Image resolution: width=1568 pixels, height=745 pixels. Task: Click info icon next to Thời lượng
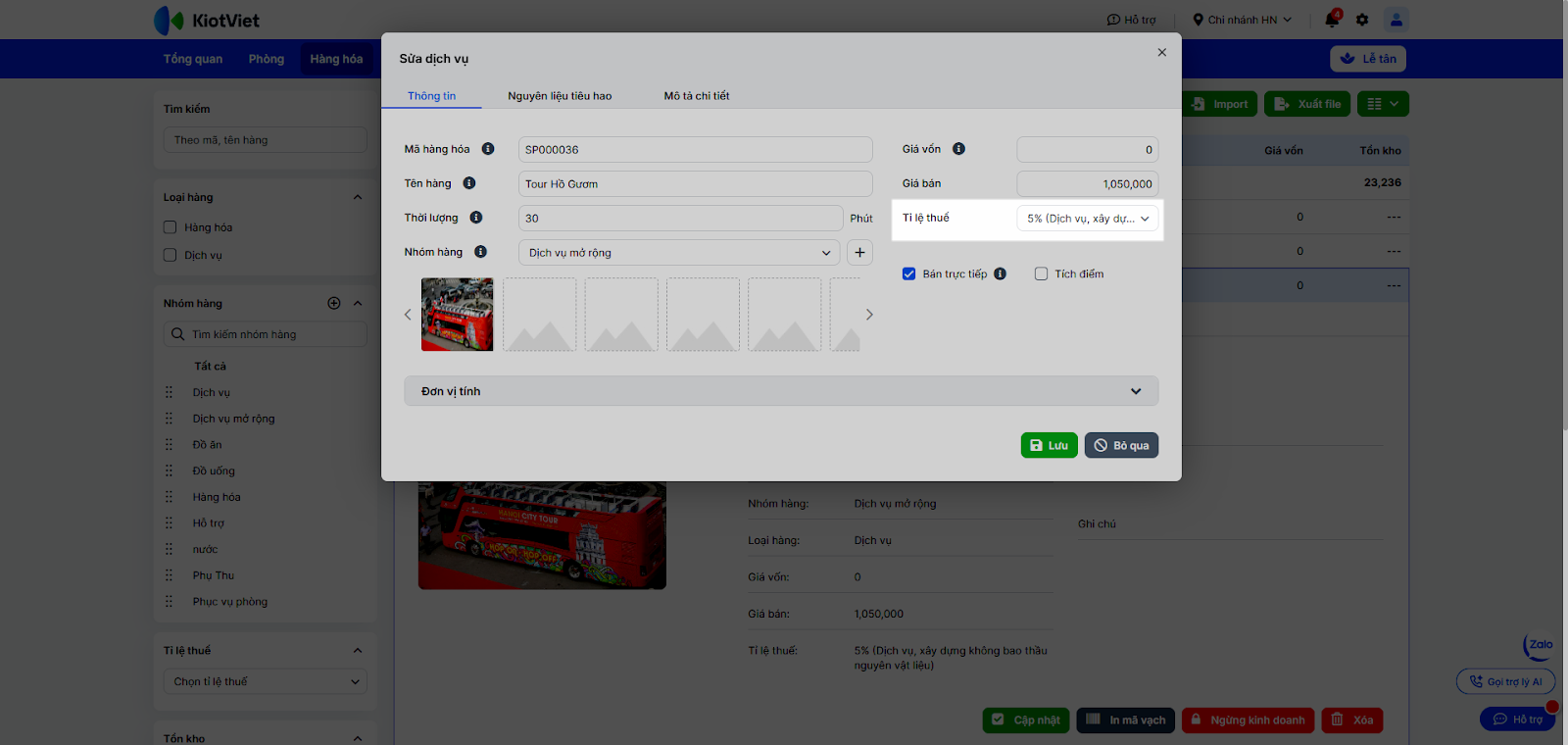(x=476, y=218)
